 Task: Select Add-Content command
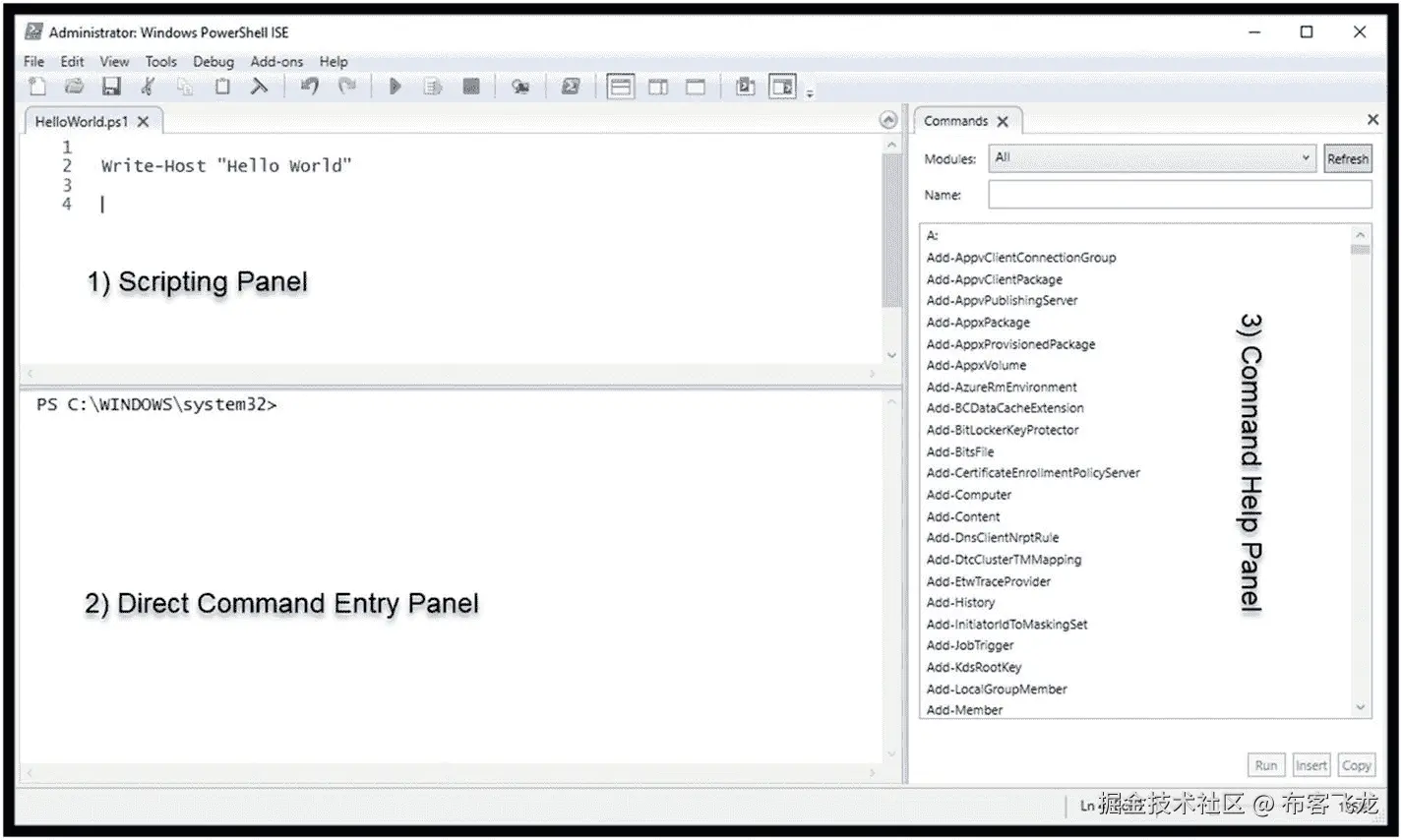point(963,516)
